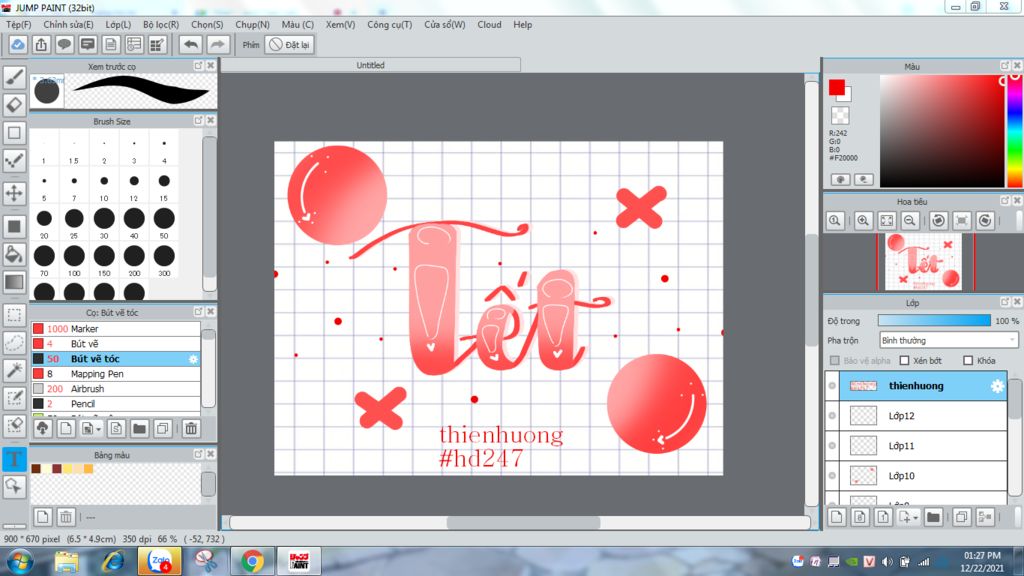Toggle the Khóa lock checkbox

(968, 360)
